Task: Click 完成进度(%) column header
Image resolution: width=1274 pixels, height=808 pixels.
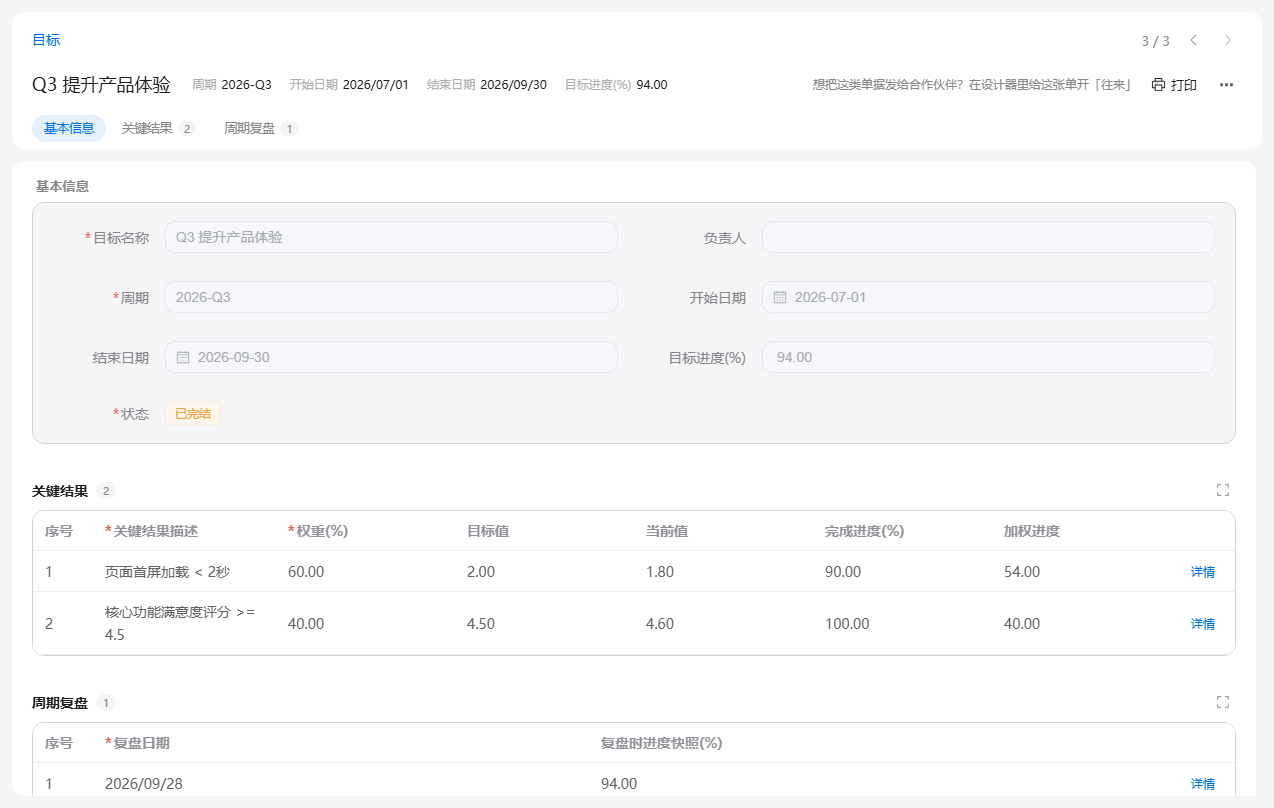Action: pyautogui.click(x=864, y=531)
